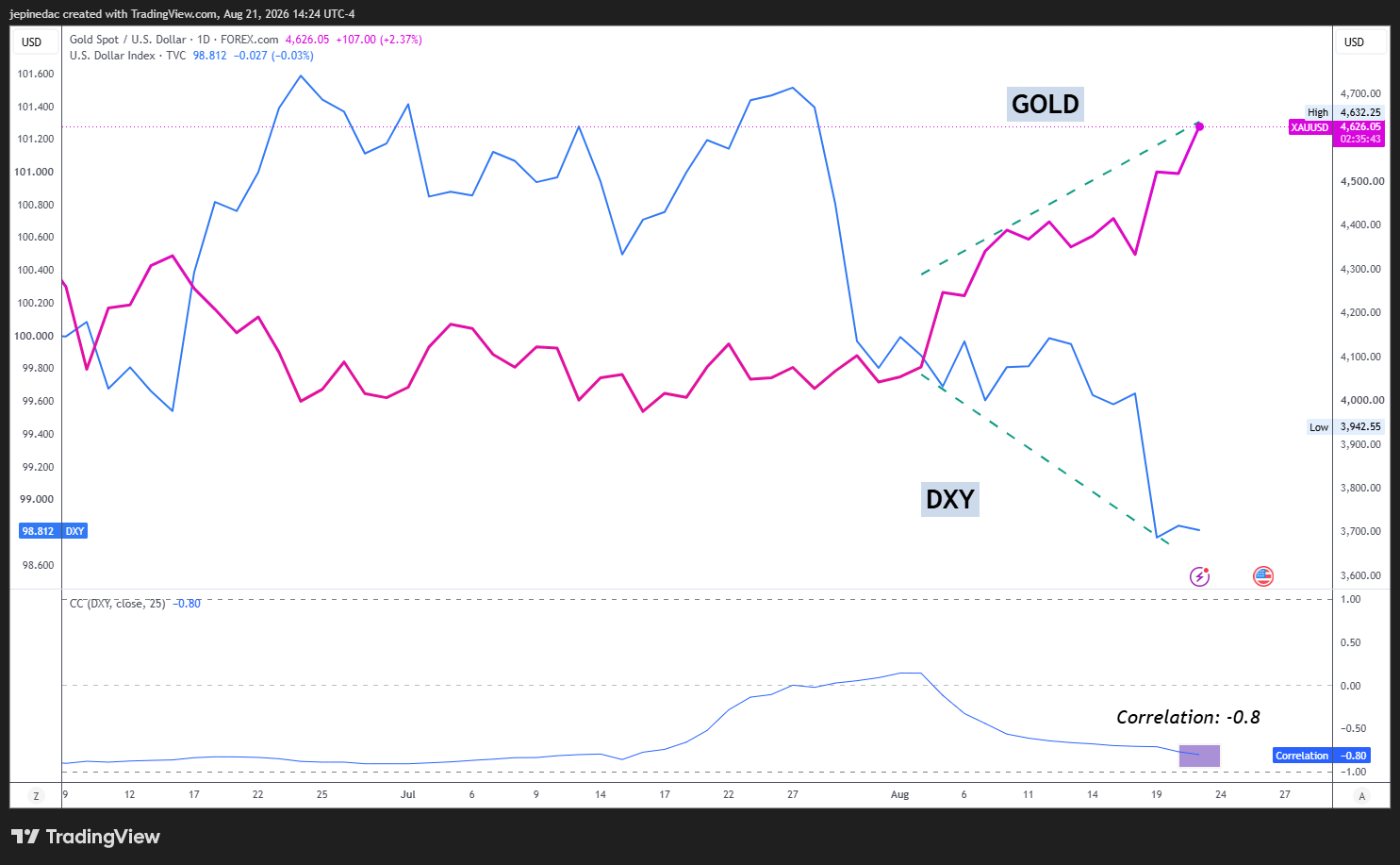Click the 4,500.00 level on the gold scale
Viewport: 1400px width, 865px height.
click(x=1360, y=181)
